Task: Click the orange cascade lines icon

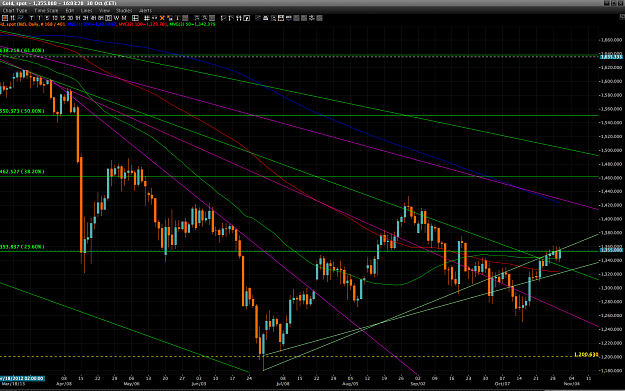Action: click(169, 18)
